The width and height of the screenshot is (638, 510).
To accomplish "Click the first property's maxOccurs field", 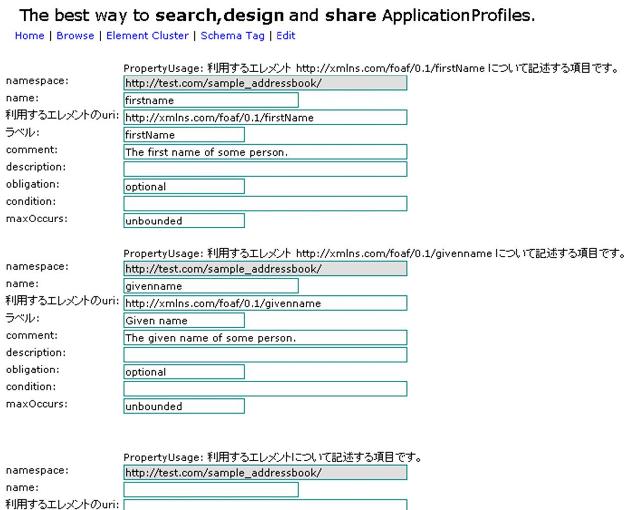I will pyautogui.click(x=184, y=221).
